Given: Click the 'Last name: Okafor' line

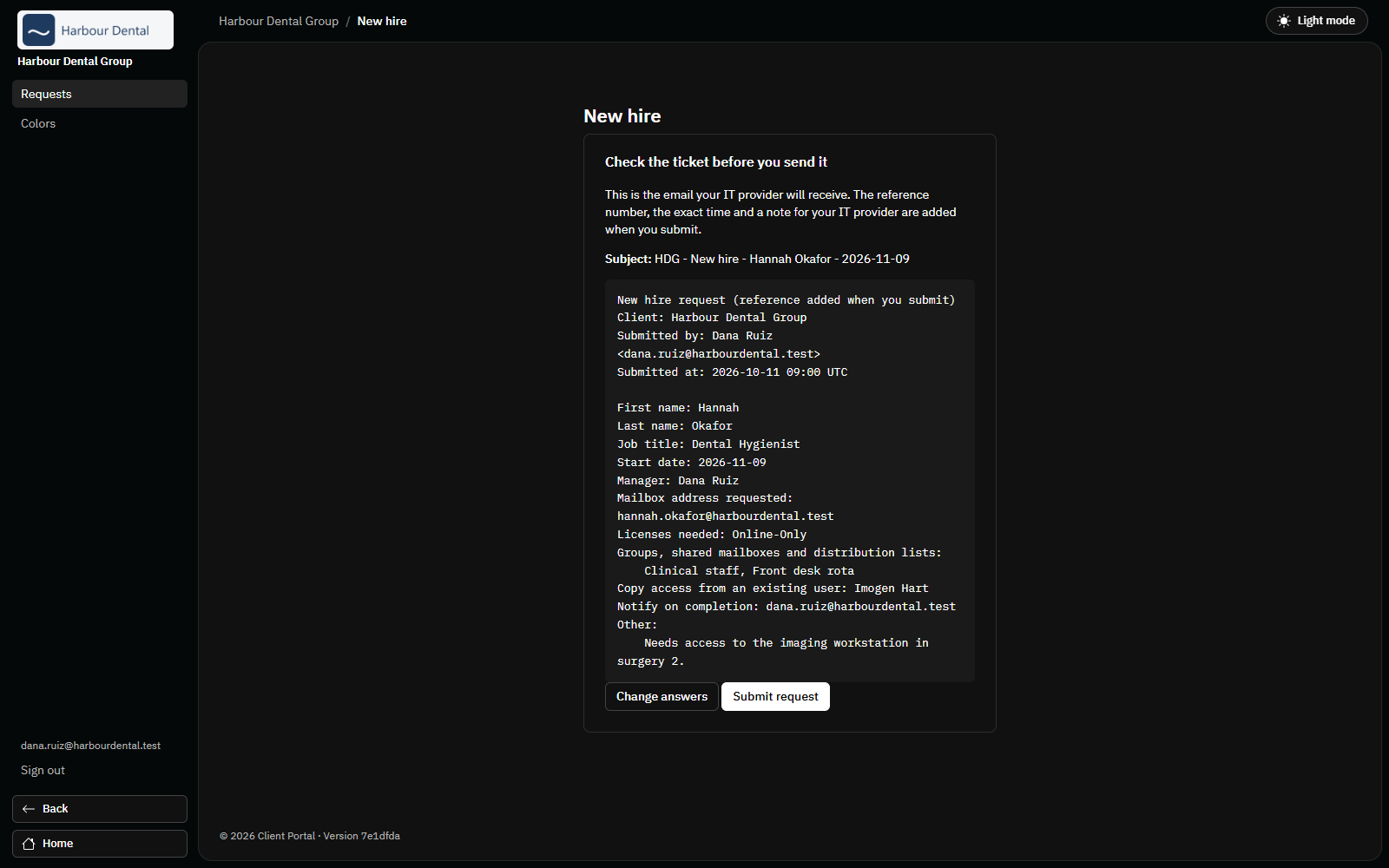Looking at the screenshot, I should pyautogui.click(x=675, y=426).
